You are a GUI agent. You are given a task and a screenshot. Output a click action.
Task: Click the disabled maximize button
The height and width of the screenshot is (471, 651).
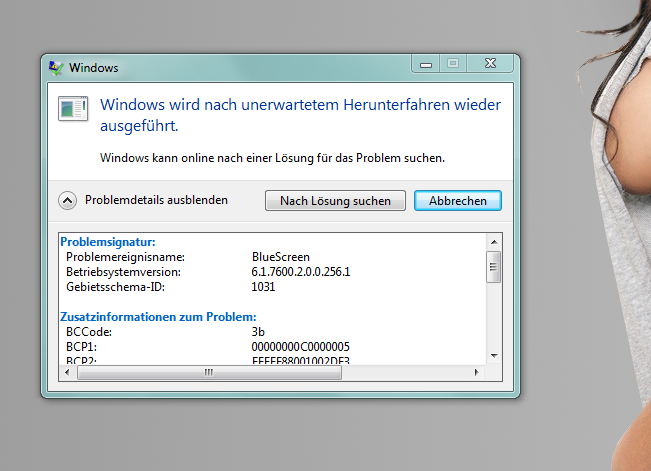(x=453, y=64)
